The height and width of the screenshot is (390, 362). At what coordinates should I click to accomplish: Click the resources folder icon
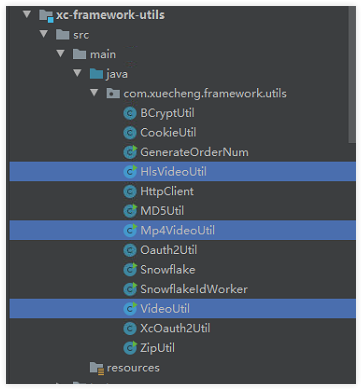97,368
